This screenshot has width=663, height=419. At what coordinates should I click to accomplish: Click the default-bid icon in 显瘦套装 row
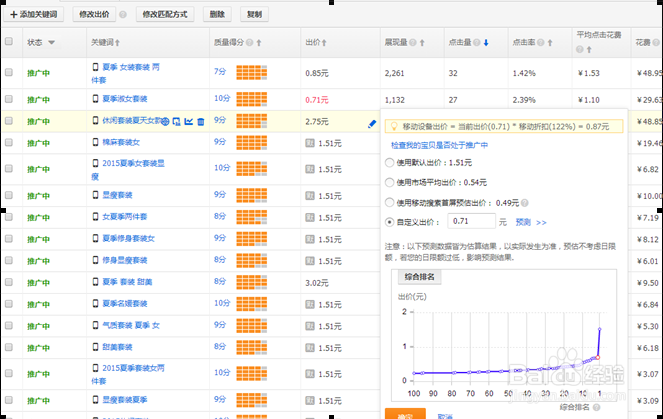[310, 196]
